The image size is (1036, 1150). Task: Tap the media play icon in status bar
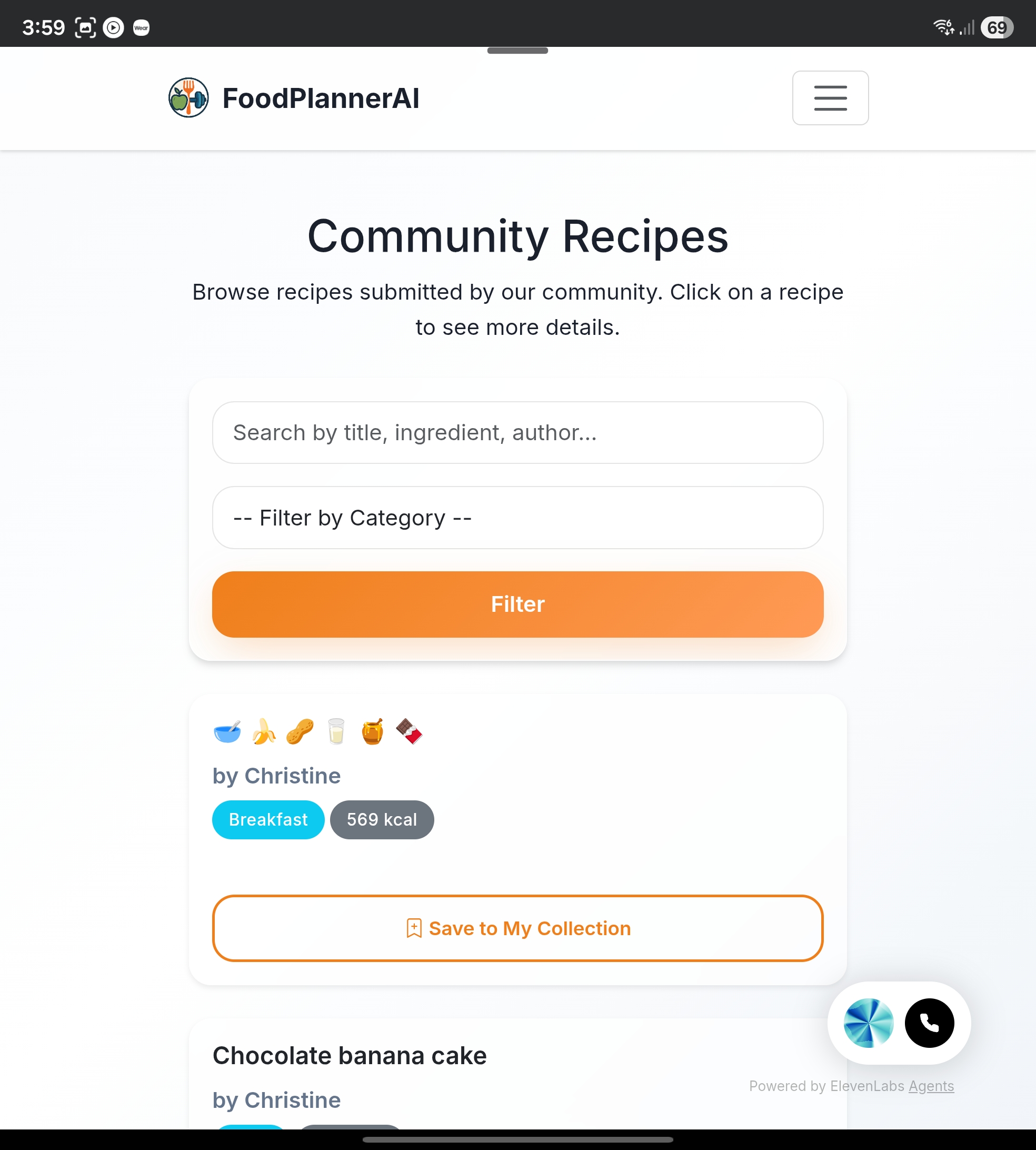(x=113, y=27)
